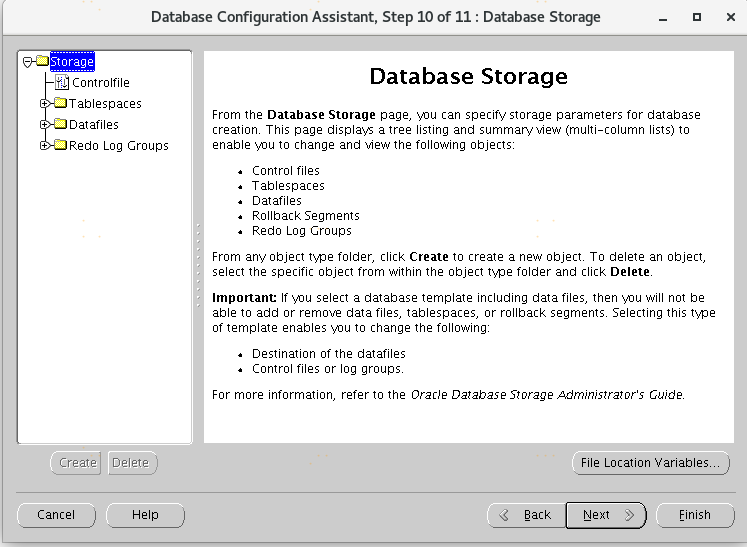Click the Controlfile document icon
Image resolution: width=747 pixels, height=547 pixels.
pyautogui.click(x=62, y=83)
